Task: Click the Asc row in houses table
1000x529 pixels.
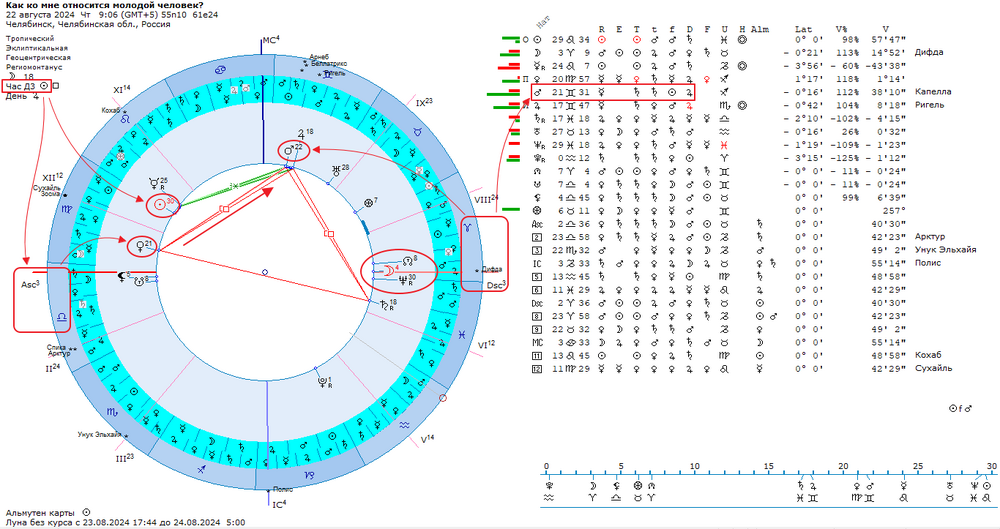Action: (719, 224)
